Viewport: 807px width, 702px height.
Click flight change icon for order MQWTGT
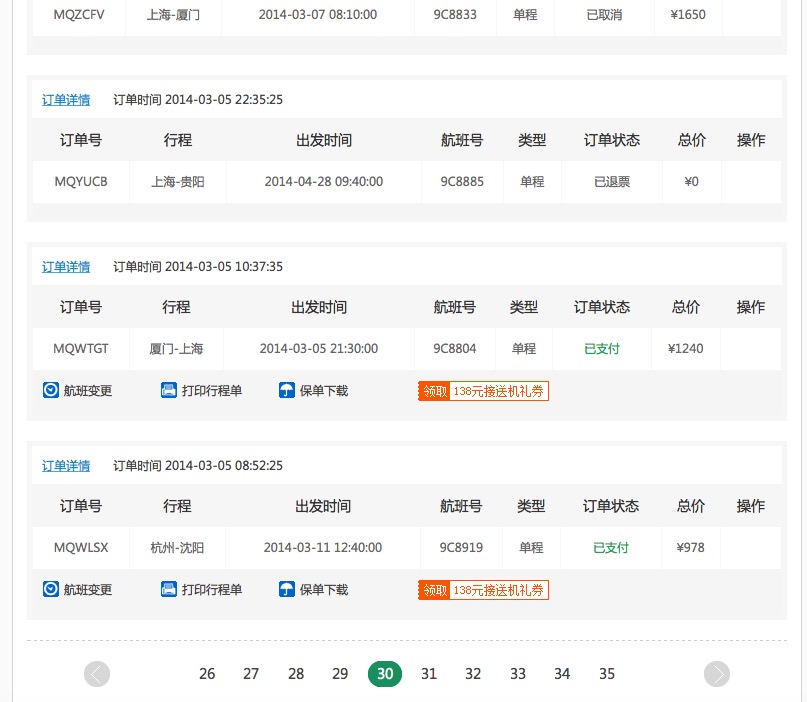coord(50,390)
